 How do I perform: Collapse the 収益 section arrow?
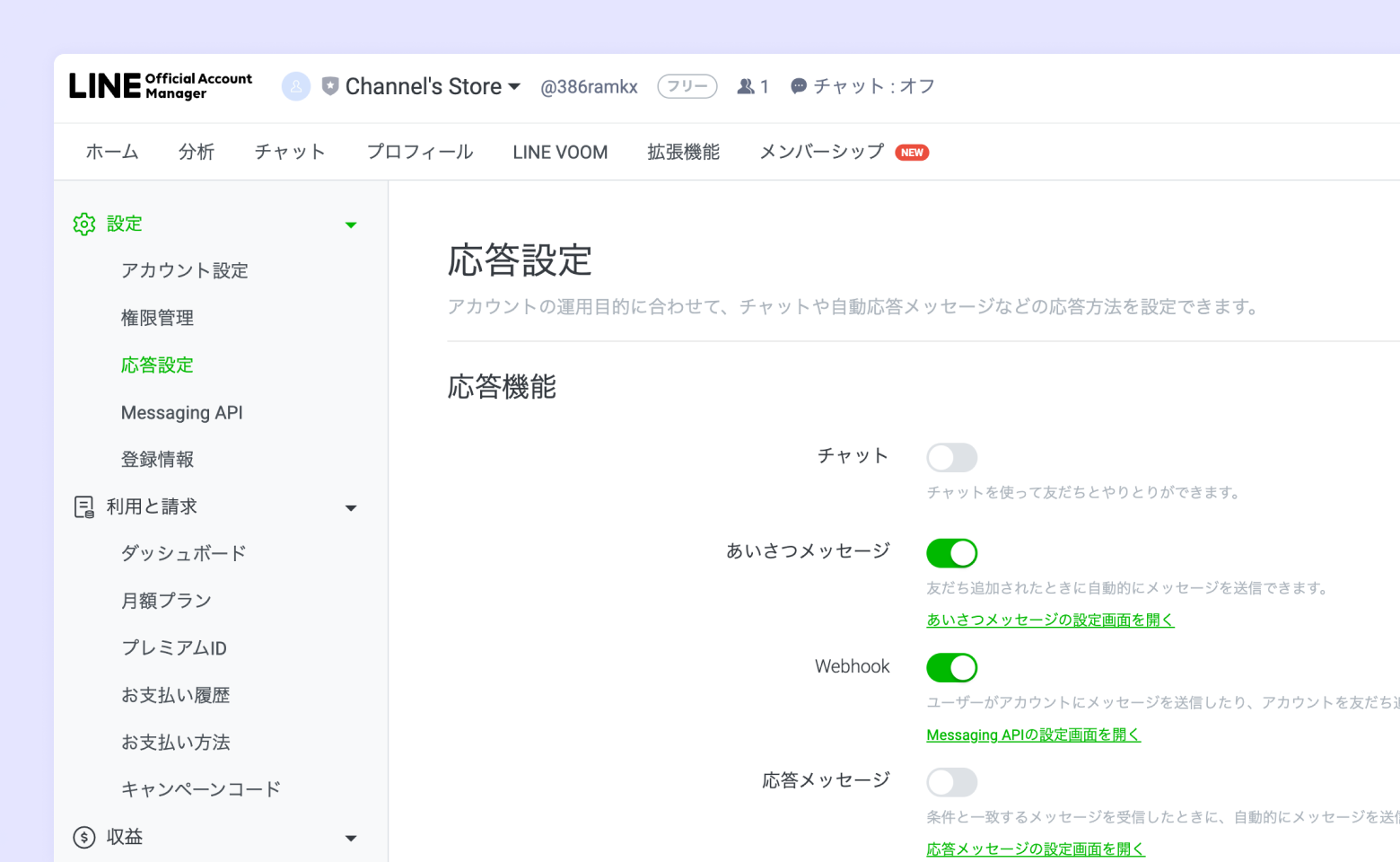(351, 839)
